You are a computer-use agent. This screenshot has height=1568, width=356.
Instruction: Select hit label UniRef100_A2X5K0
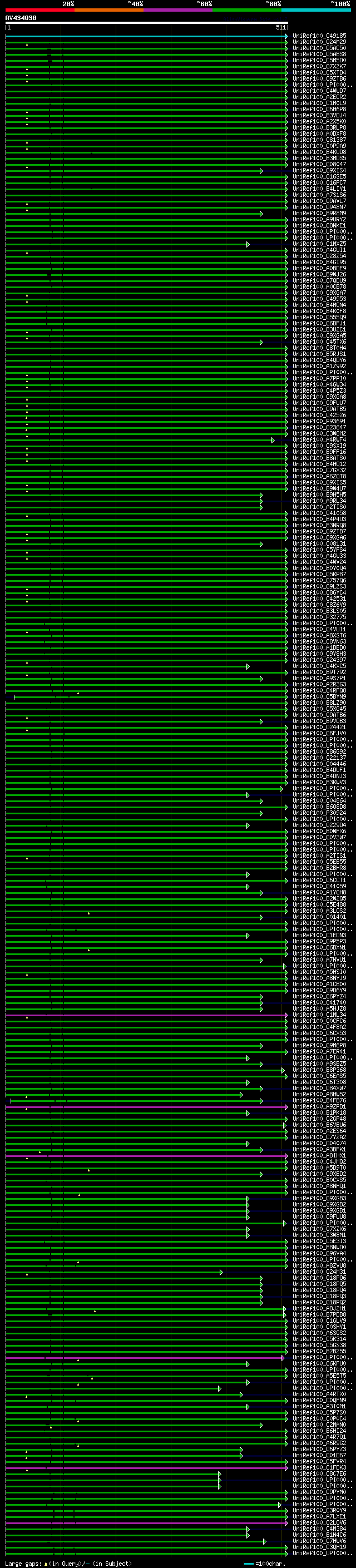[319, 121]
